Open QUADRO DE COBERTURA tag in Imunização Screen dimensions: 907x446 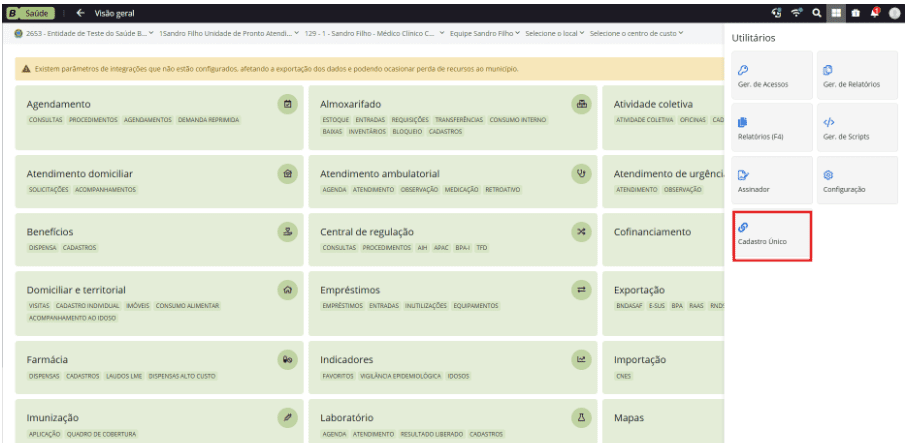[101, 433]
